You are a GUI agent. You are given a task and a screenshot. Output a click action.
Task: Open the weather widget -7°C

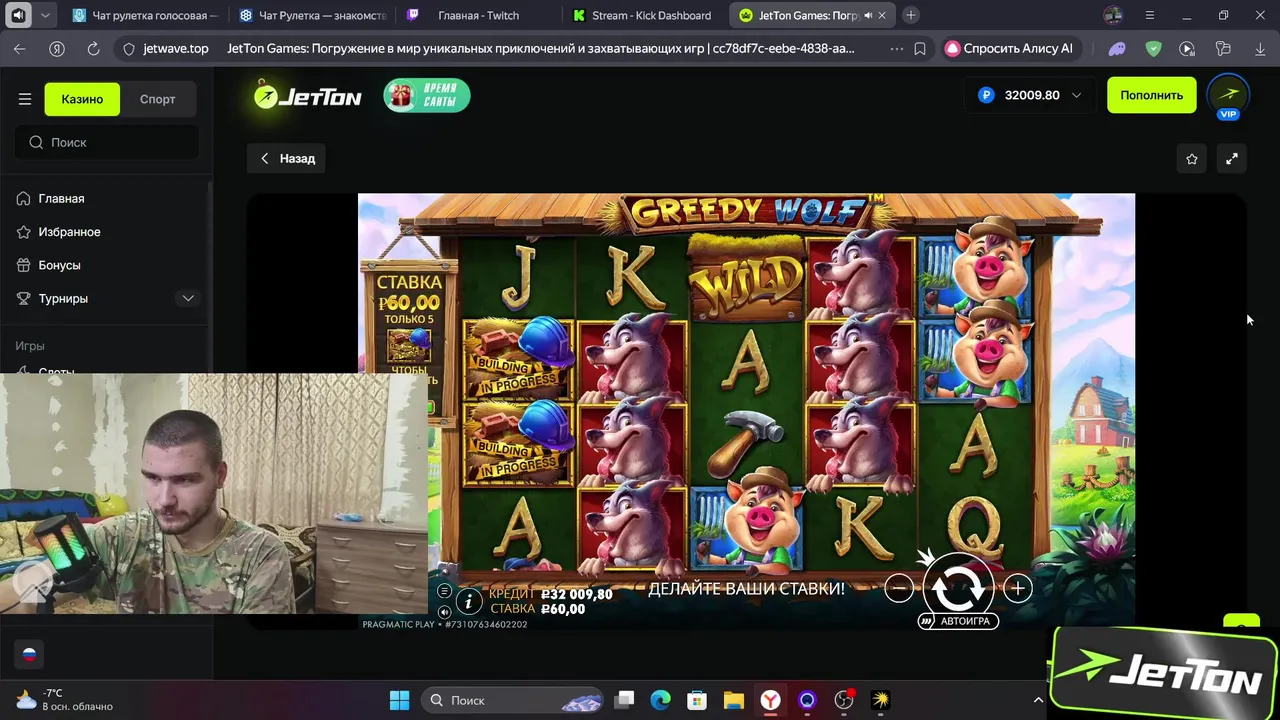[65, 699]
